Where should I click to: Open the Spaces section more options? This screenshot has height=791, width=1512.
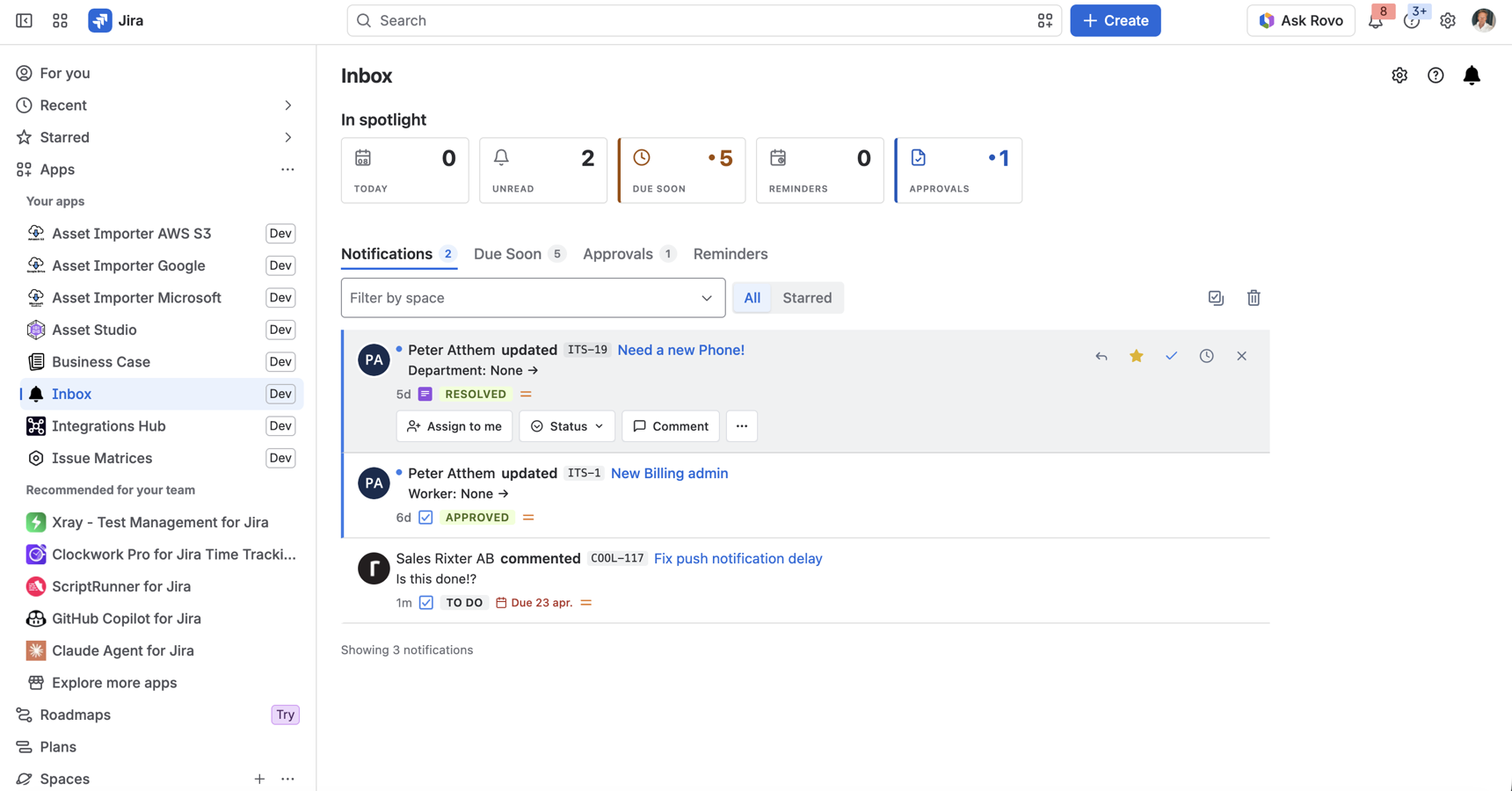[x=287, y=779]
